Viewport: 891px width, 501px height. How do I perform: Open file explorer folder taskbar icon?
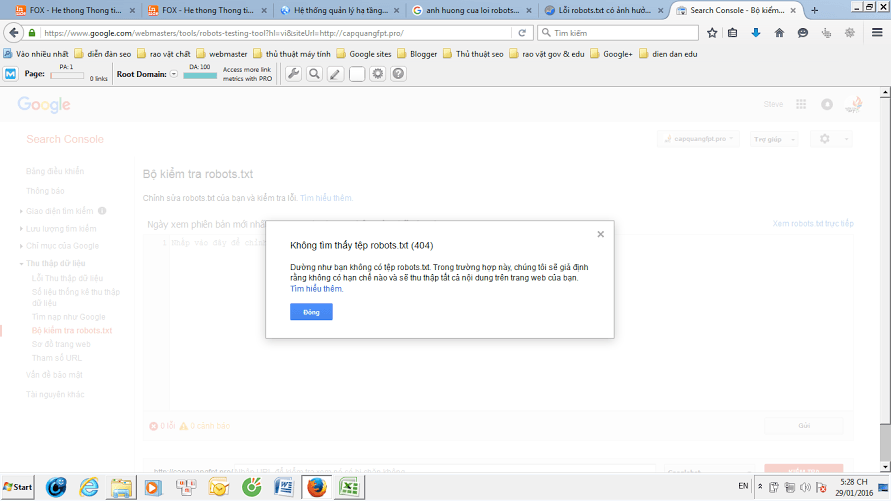click(121, 487)
